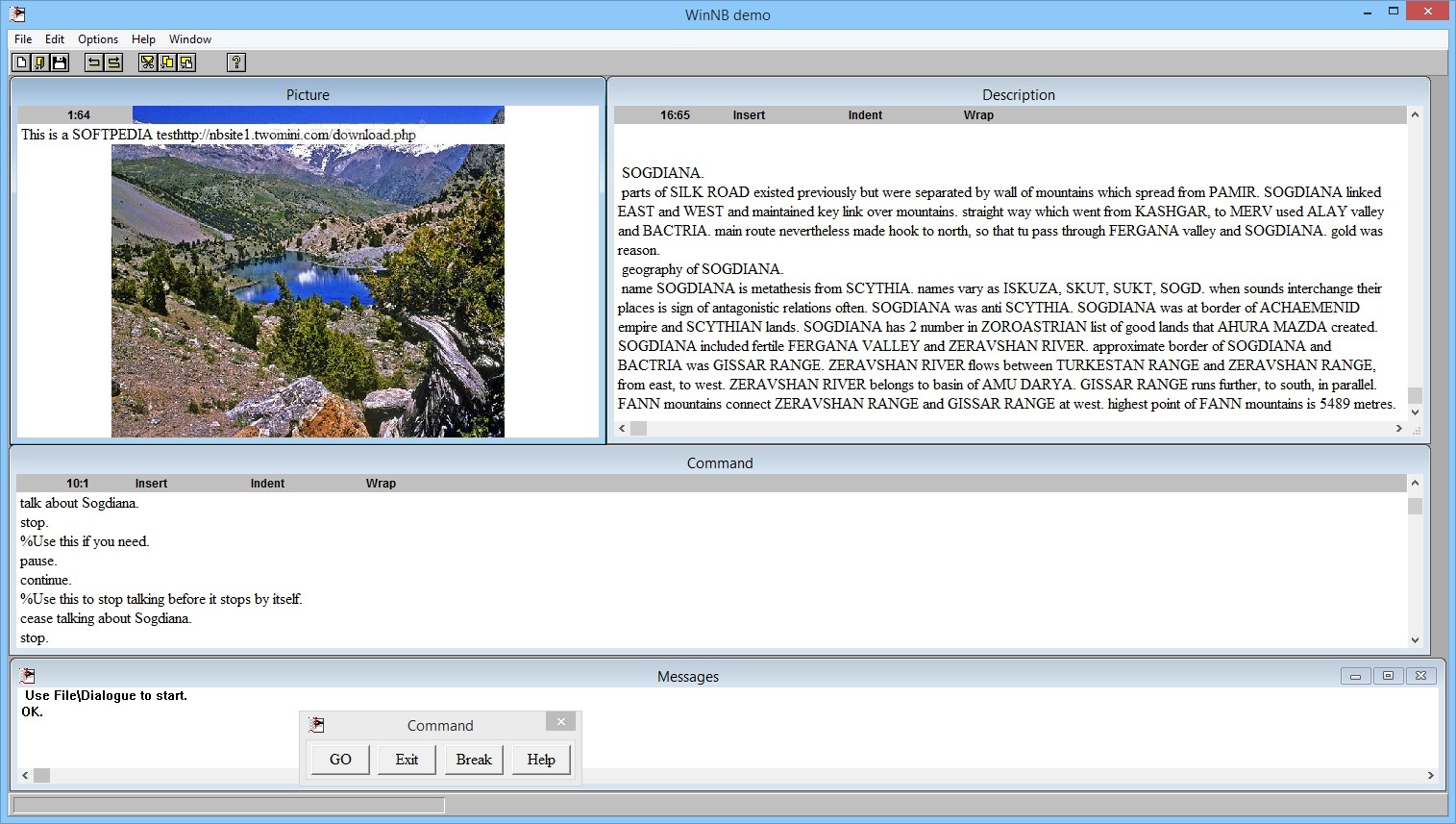This screenshot has height=824, width=1456.
Task: Click the Messages horizontal scrollbar thumb
Action: (42, 775)
